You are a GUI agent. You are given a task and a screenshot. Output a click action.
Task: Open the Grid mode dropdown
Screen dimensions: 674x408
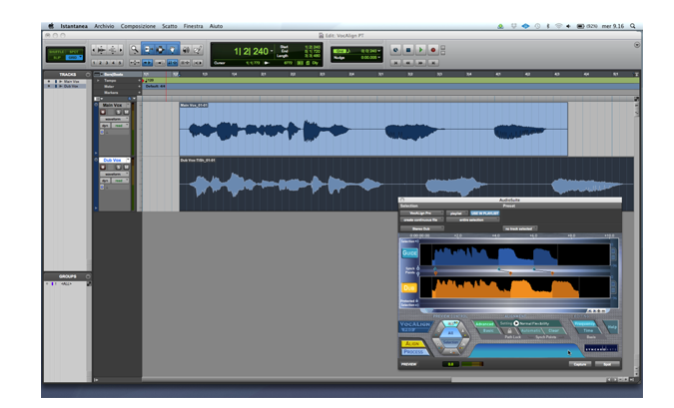[74, 57]
